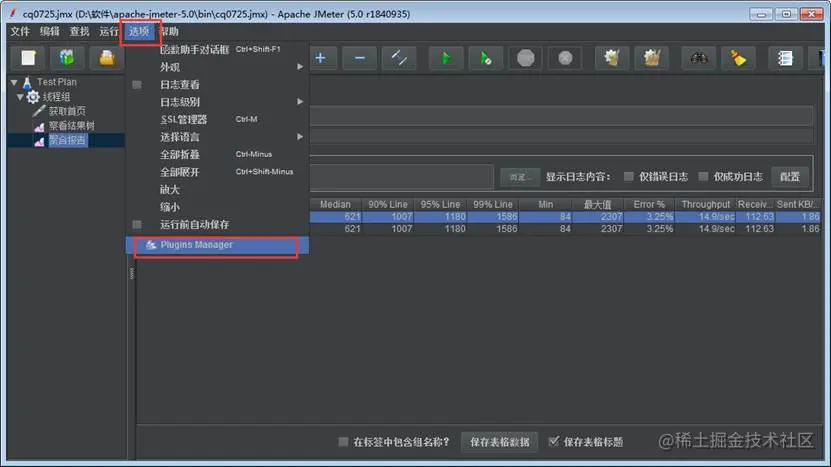The height and width of the screenshot is (467, 831).
Task: Click the Function Helper list toolbar icon
Action: pos(785,58)
